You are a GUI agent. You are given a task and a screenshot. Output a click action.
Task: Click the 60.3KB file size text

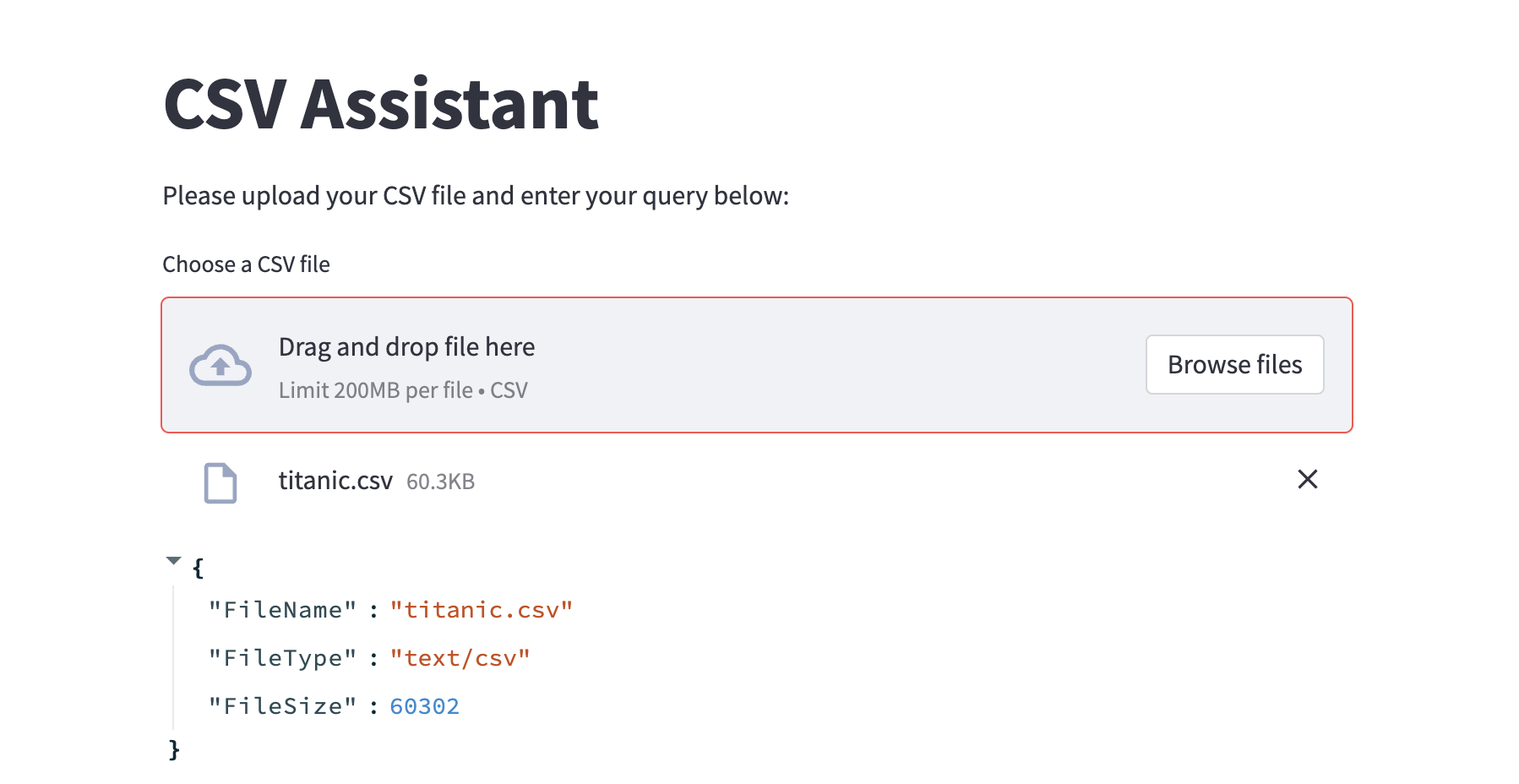point(440,482)
